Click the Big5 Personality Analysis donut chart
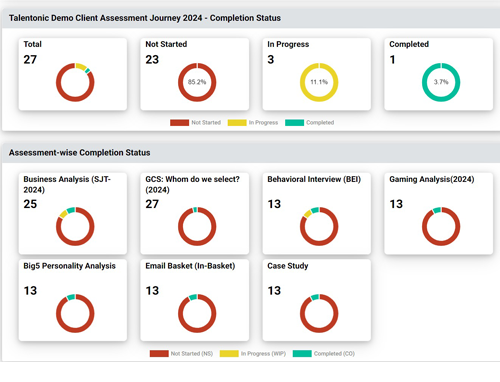This screenshot has width=500, height=382. [75, 313]
